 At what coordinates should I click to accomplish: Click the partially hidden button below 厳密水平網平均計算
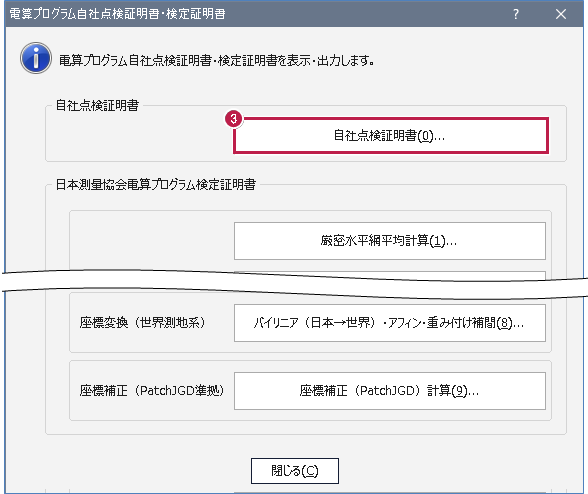[x=390, y=276]
